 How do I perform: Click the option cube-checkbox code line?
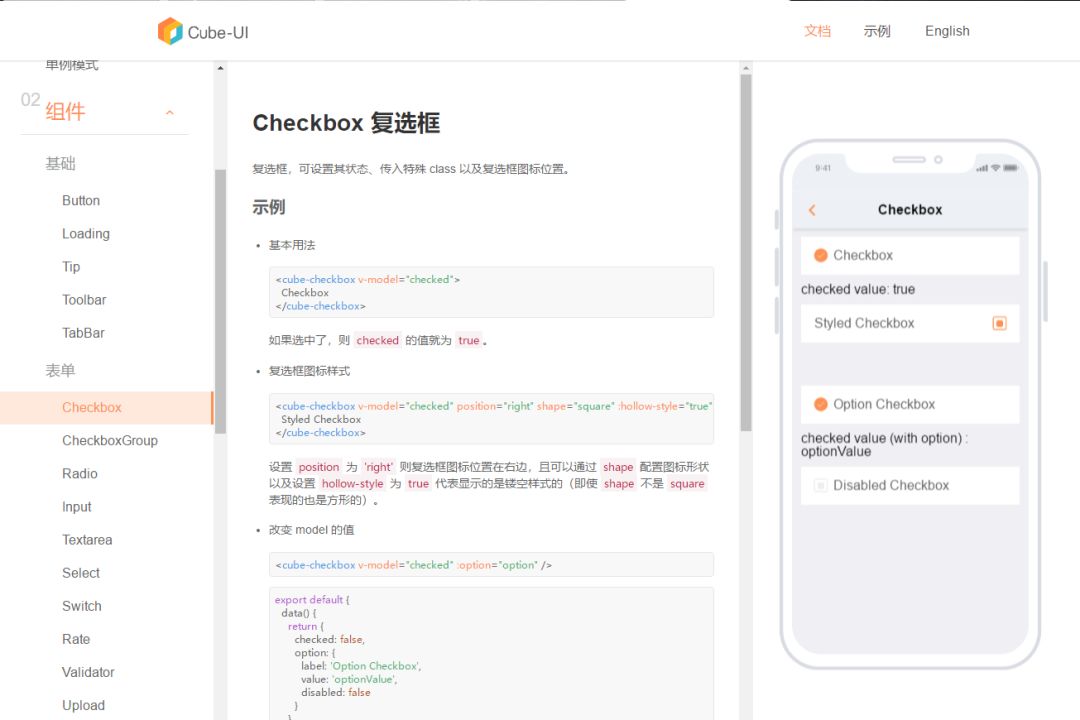(491, 565)
